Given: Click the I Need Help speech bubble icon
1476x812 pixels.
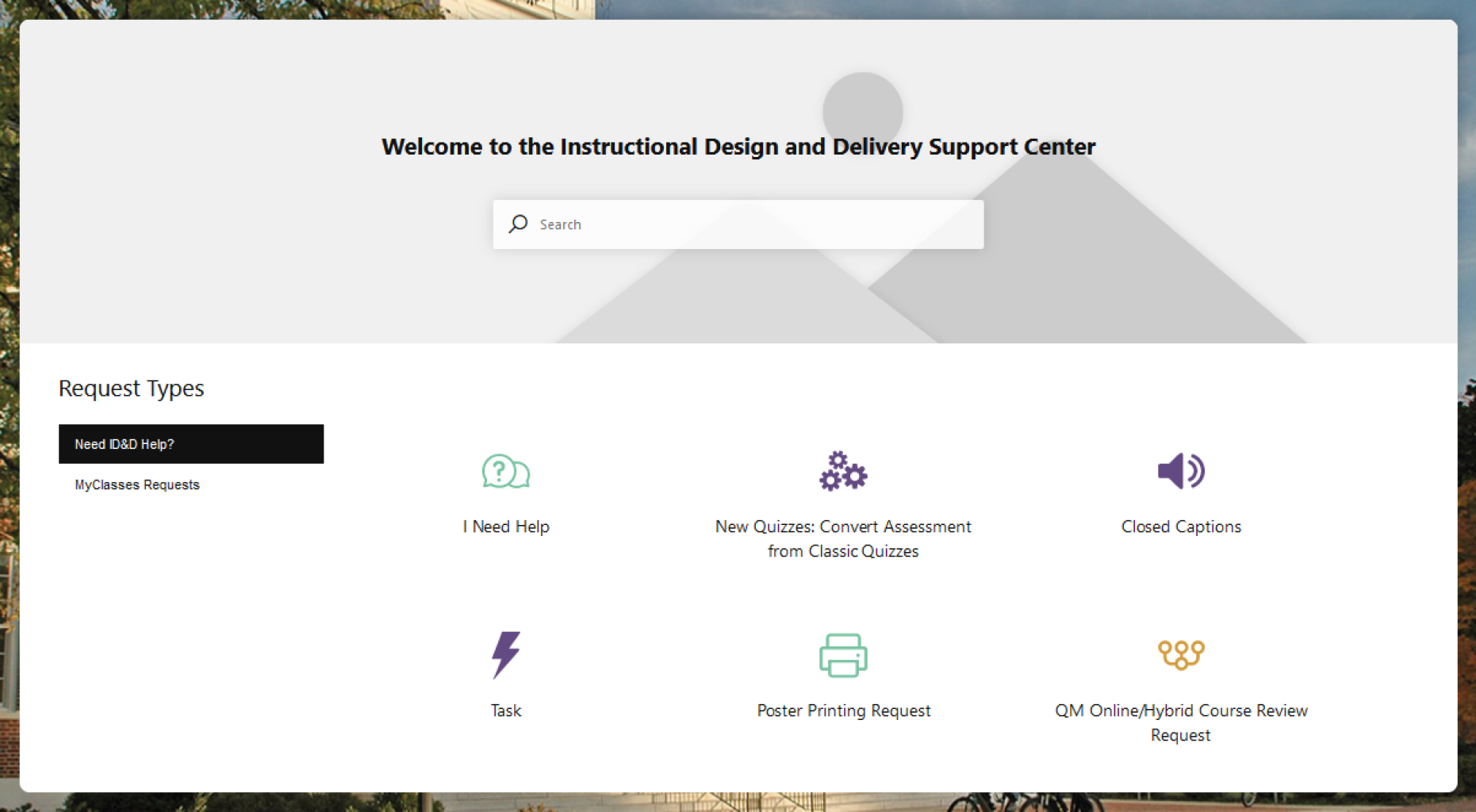Looking at the screenshot, I should (505, 471).
